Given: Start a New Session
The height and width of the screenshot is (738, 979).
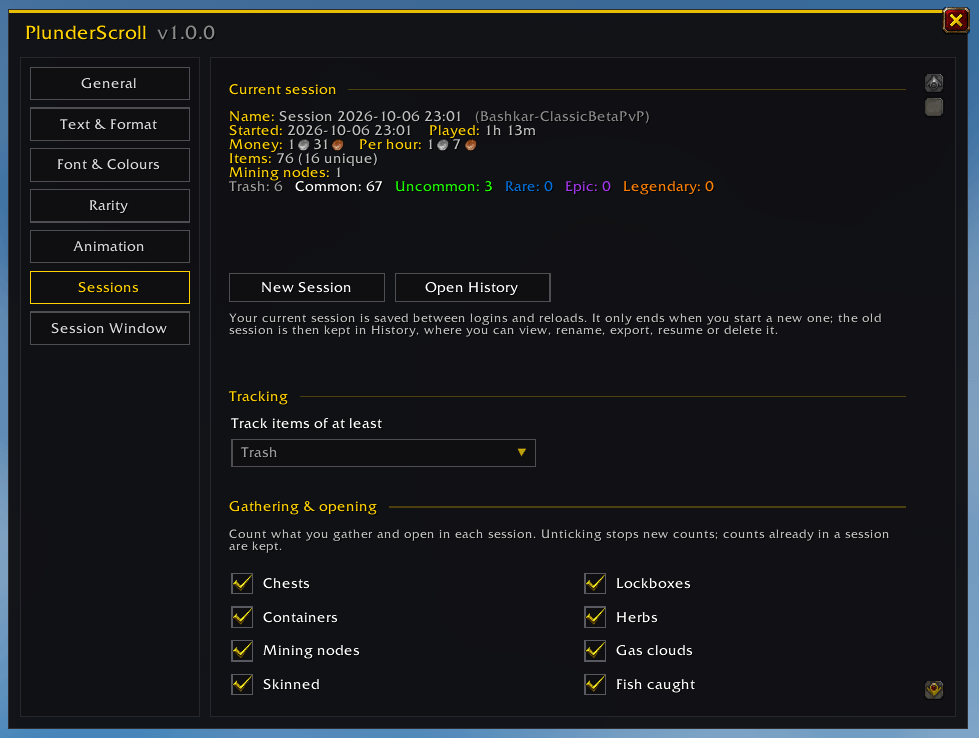Looking at the screenshot, I should [307, 287].
